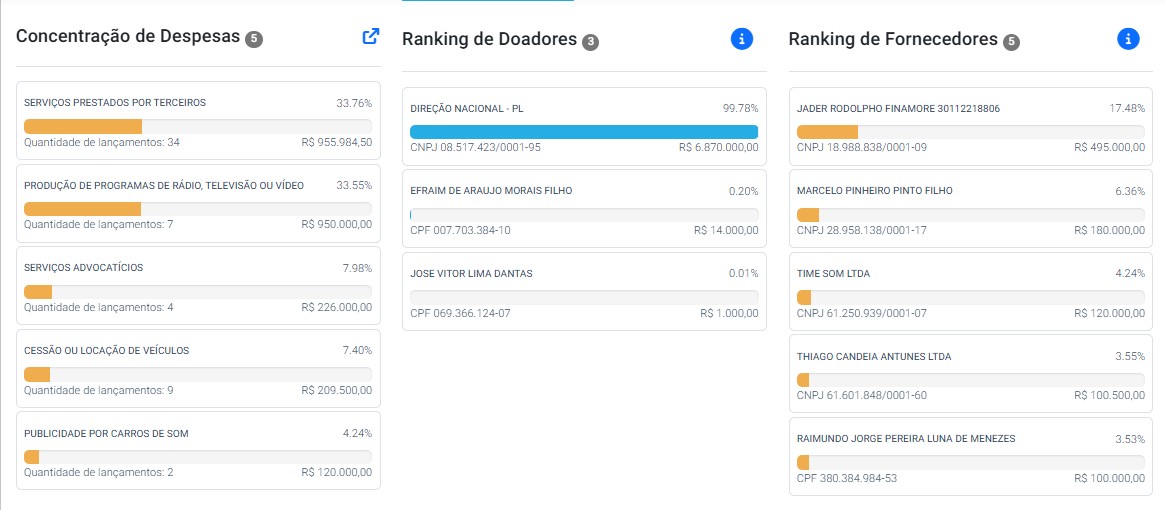Select donor JOSE VITOR LIMA DANTAS
This screenshot has height=510, width=1165.
point(584,291)
